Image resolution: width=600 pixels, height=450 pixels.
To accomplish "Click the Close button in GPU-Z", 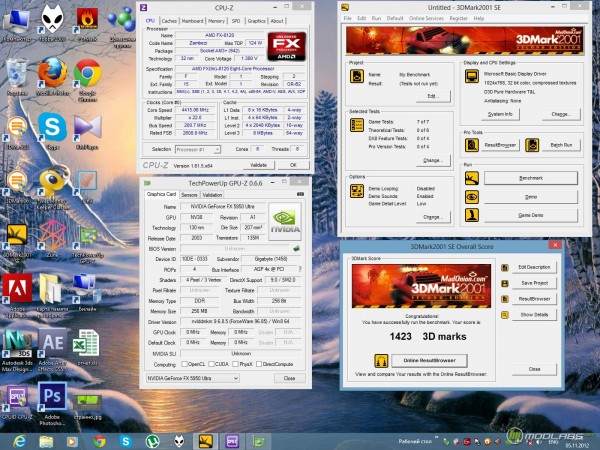I will pos(289,378).
